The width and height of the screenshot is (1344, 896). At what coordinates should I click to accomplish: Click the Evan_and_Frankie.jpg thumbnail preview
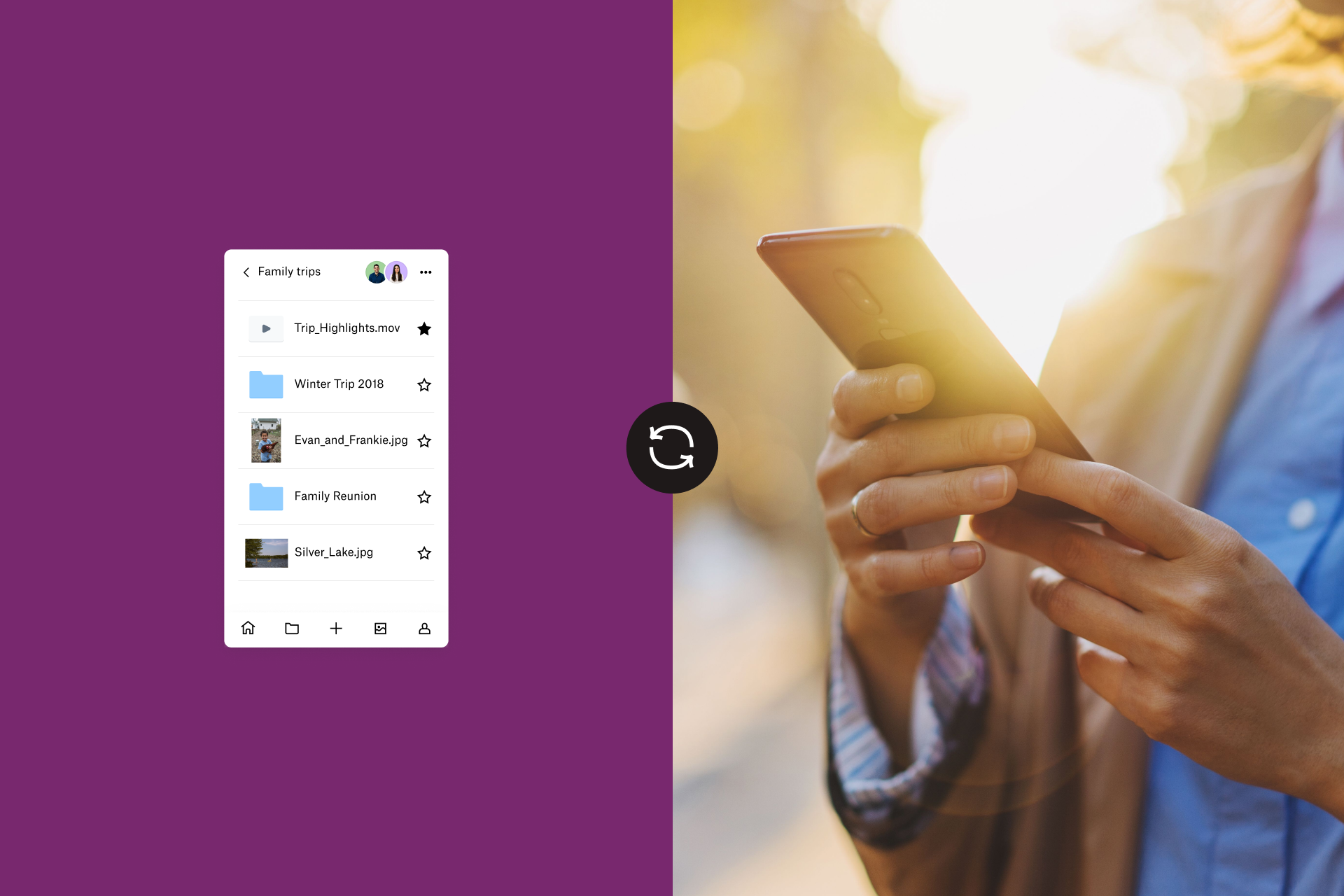tap(264, 439)
